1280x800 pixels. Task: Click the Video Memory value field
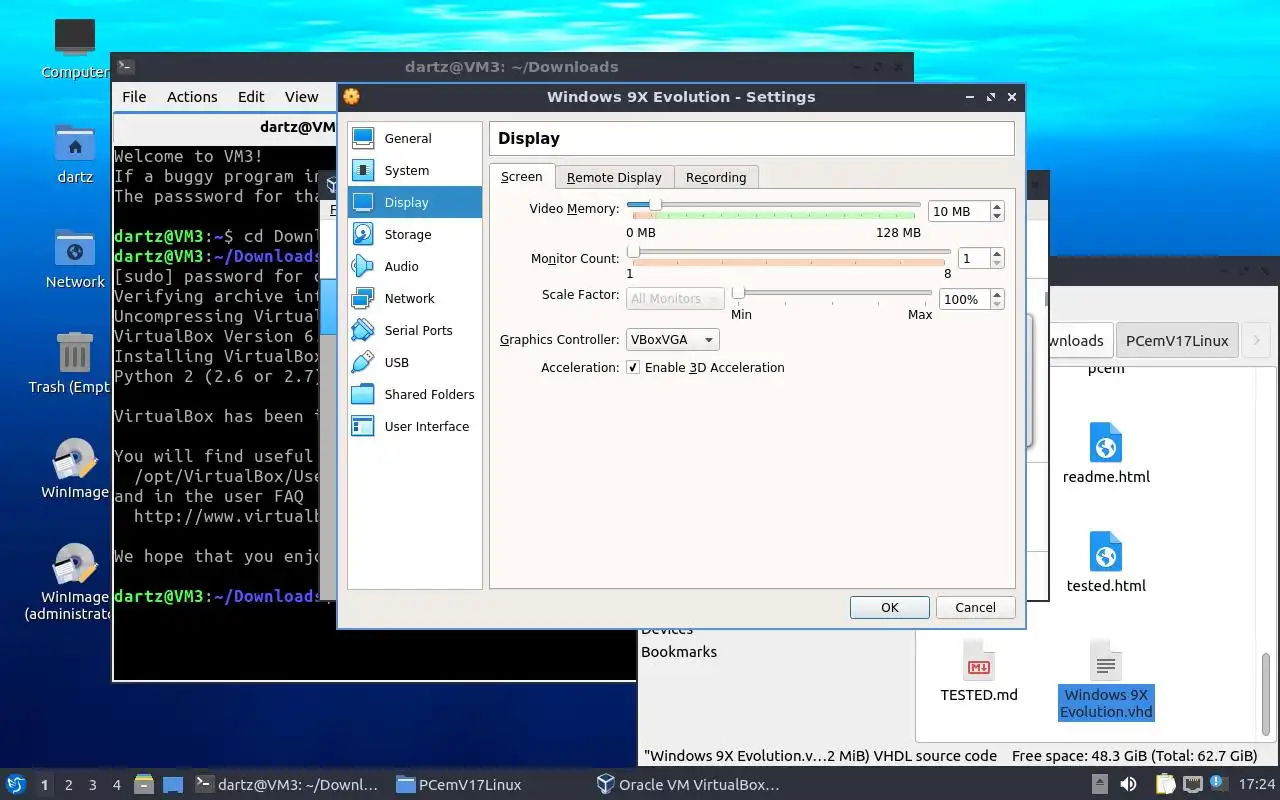coord(959,211)
